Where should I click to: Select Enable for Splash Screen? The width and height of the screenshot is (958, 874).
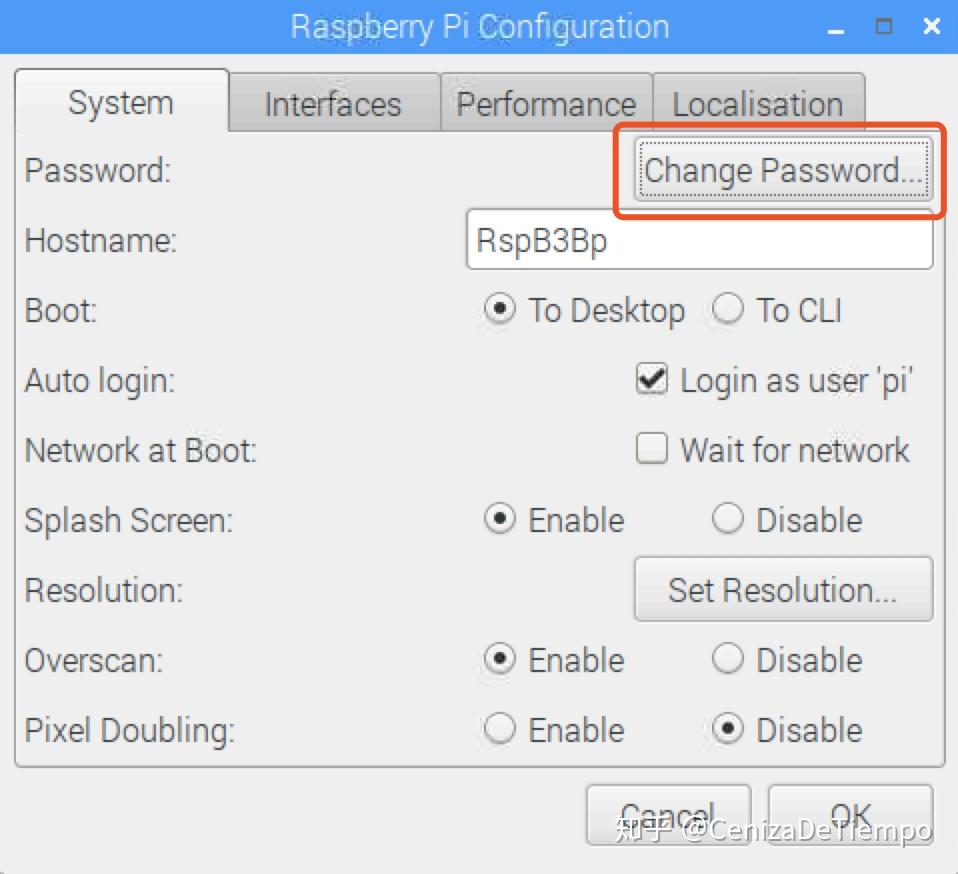tap(500, 520)
